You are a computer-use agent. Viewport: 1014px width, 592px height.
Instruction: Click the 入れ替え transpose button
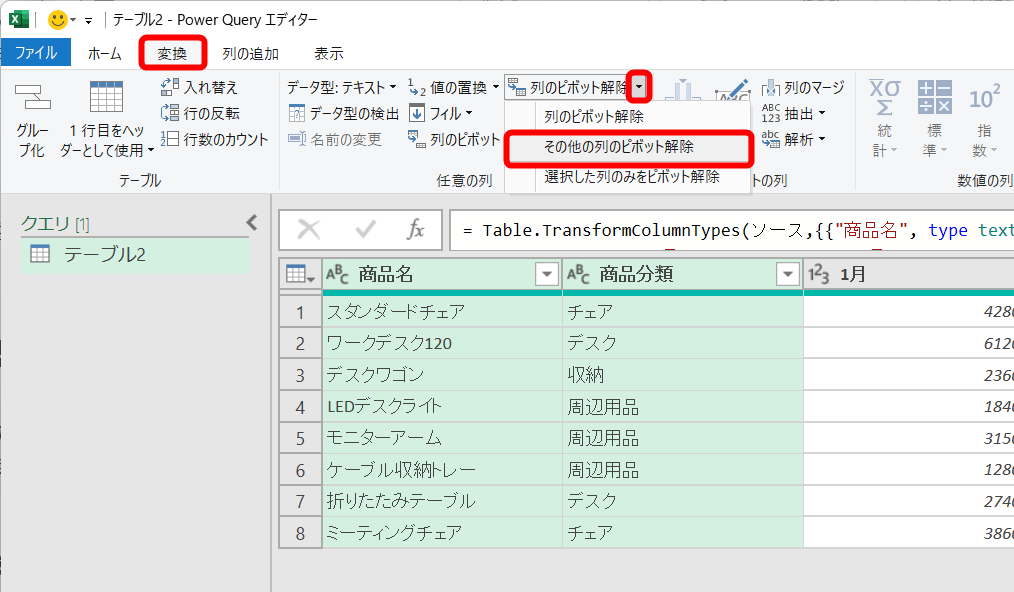tap(200, 87)
